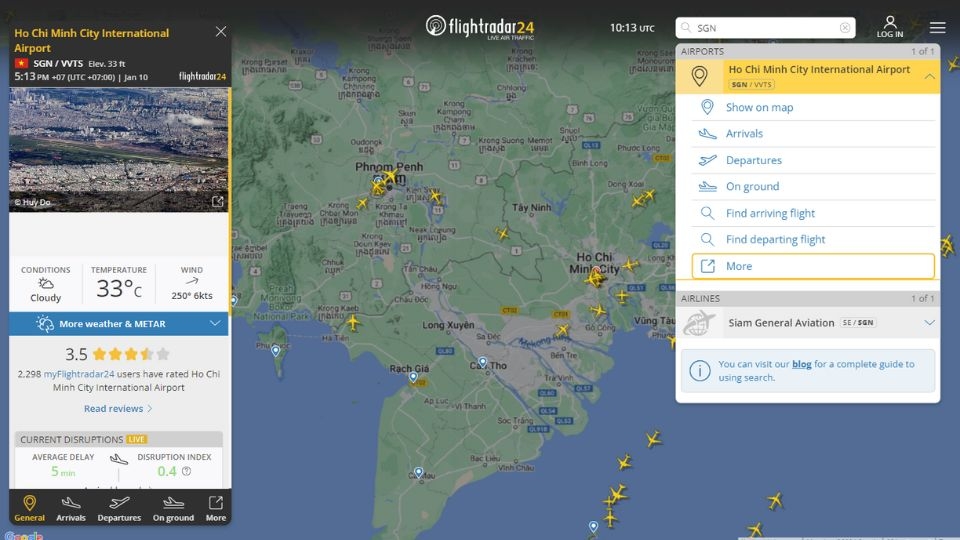Switch to the Arrivals tab in bottom bar
This screenshot has width=960, height=540.
click(71, 508)
